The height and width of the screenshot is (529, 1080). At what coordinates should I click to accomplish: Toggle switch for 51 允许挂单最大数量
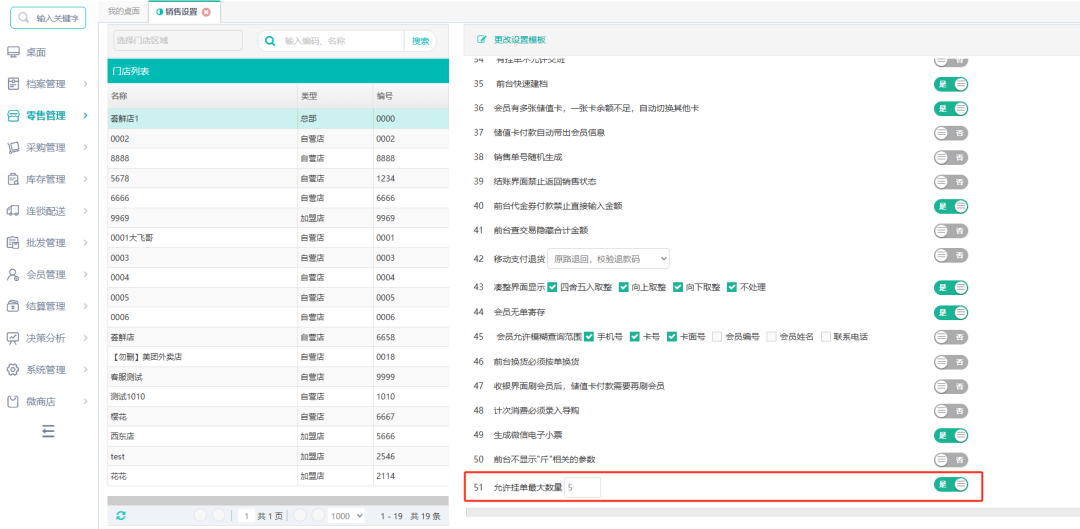click(x=951, y=484)
